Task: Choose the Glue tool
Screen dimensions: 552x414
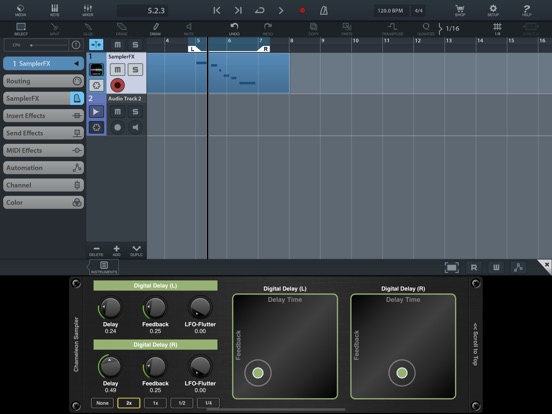Action: 88,29
